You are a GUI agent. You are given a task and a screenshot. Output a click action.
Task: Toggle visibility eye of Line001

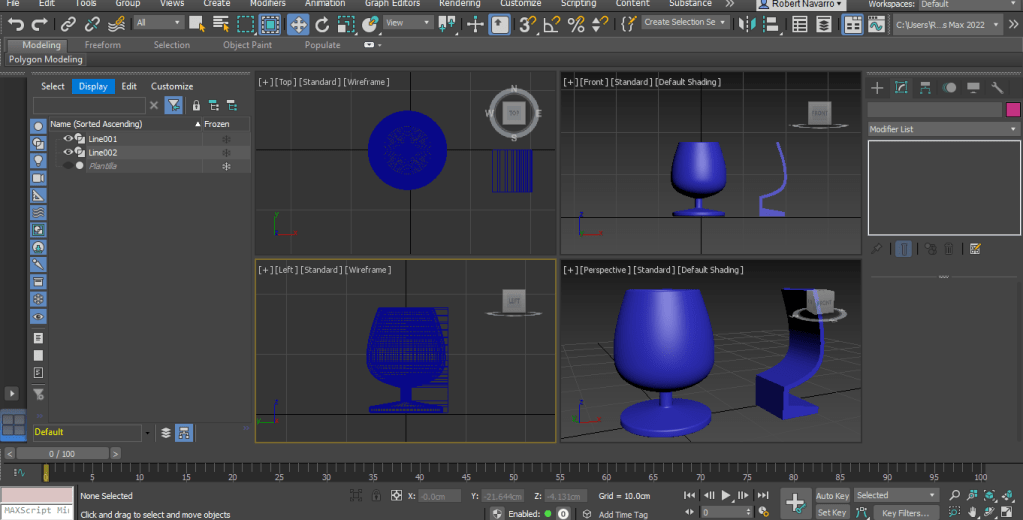(x=68, y=139)
